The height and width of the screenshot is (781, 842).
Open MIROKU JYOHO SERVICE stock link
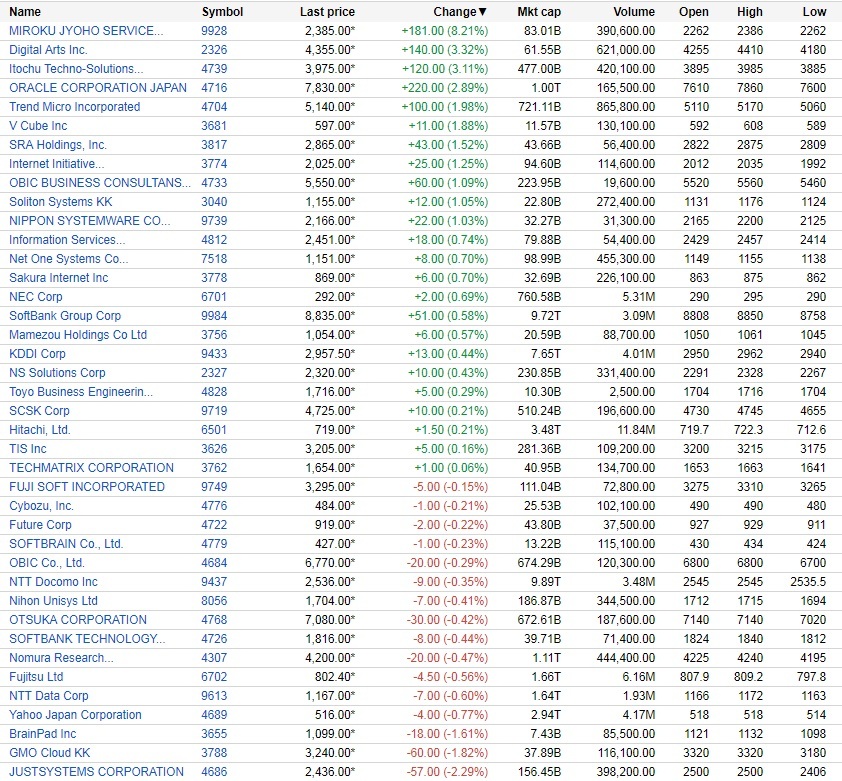coord(86,31)
